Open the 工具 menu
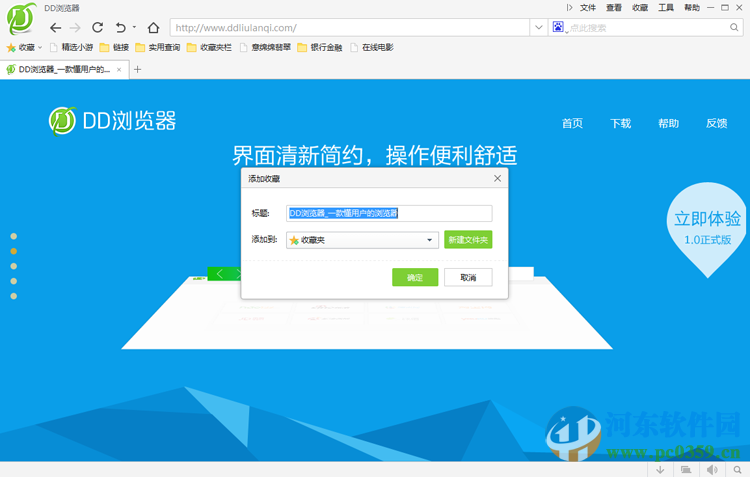750x477 pixels. click(666, 7)
